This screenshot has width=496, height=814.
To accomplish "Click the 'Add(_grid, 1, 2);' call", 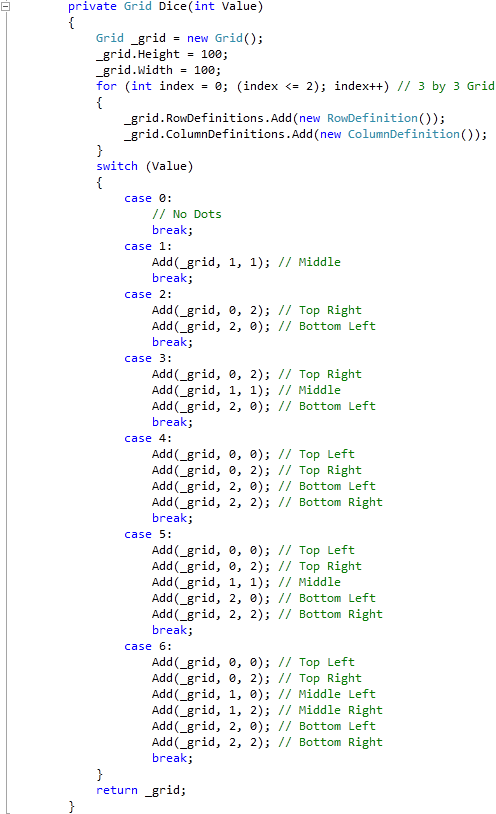I will (211, 710).
